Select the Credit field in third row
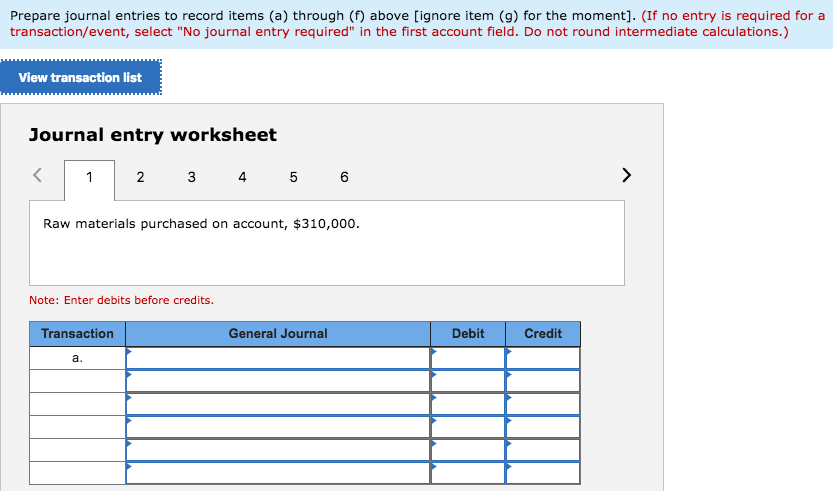The image size is (833, 491). pos(542,404)
